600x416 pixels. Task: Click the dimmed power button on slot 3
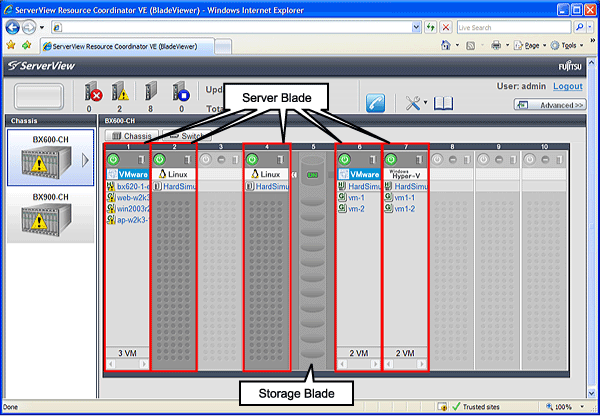[x=206, y=159]
